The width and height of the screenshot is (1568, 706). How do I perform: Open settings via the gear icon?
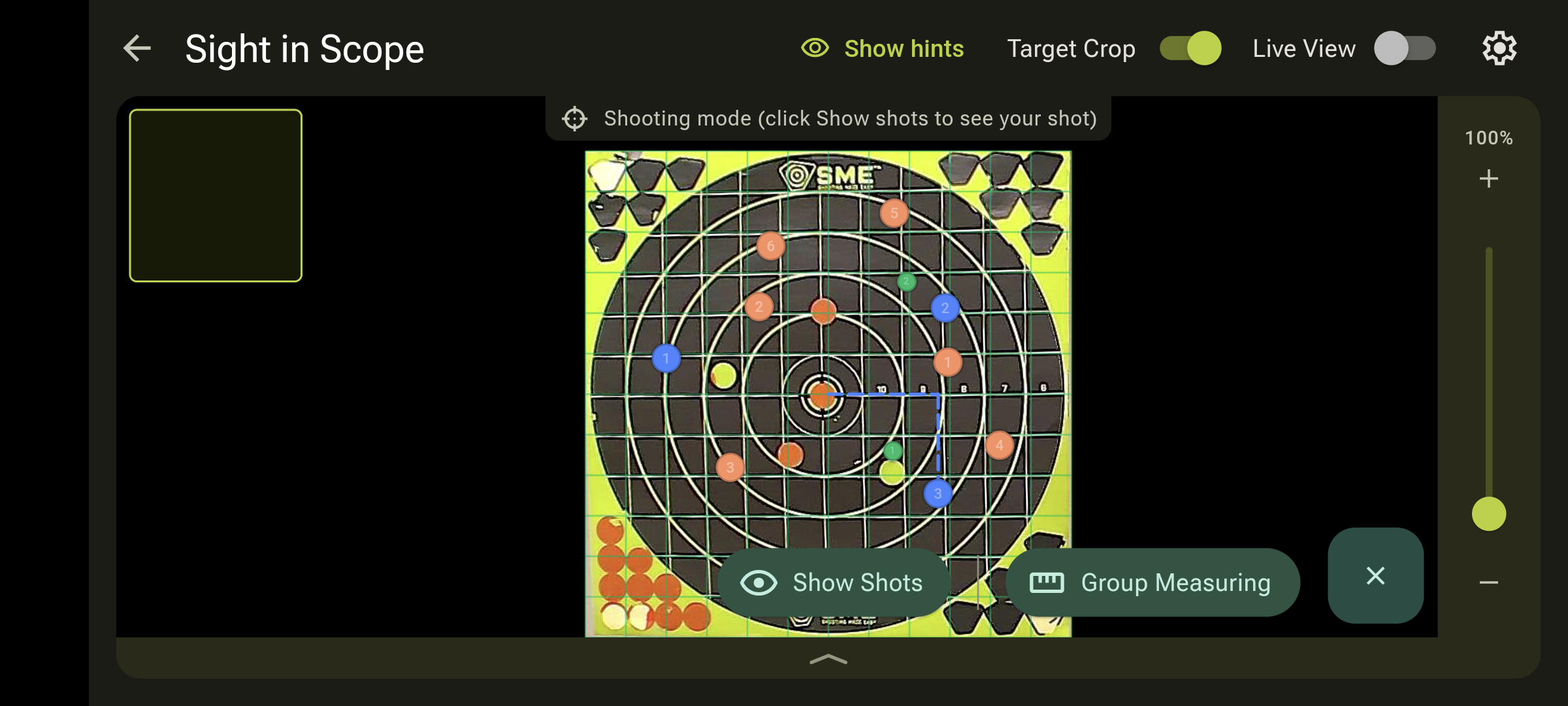[1499, 48]
